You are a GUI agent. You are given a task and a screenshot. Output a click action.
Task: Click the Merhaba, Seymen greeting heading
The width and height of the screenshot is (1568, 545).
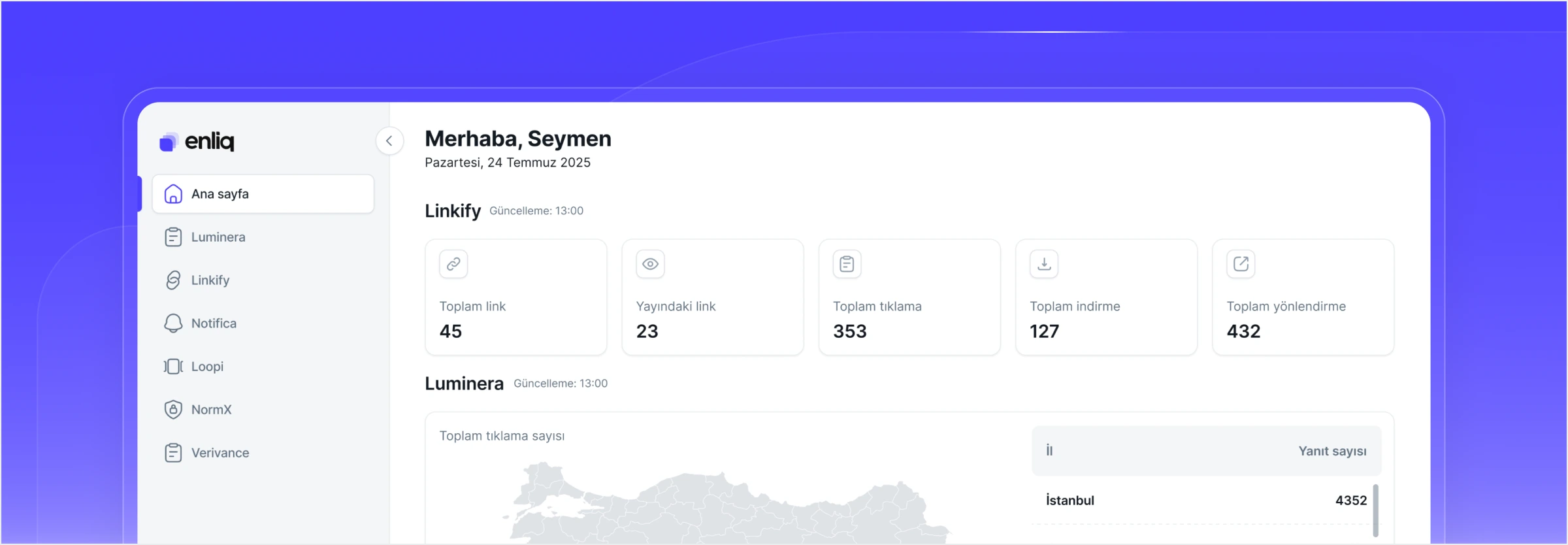[x=518, y=139]
